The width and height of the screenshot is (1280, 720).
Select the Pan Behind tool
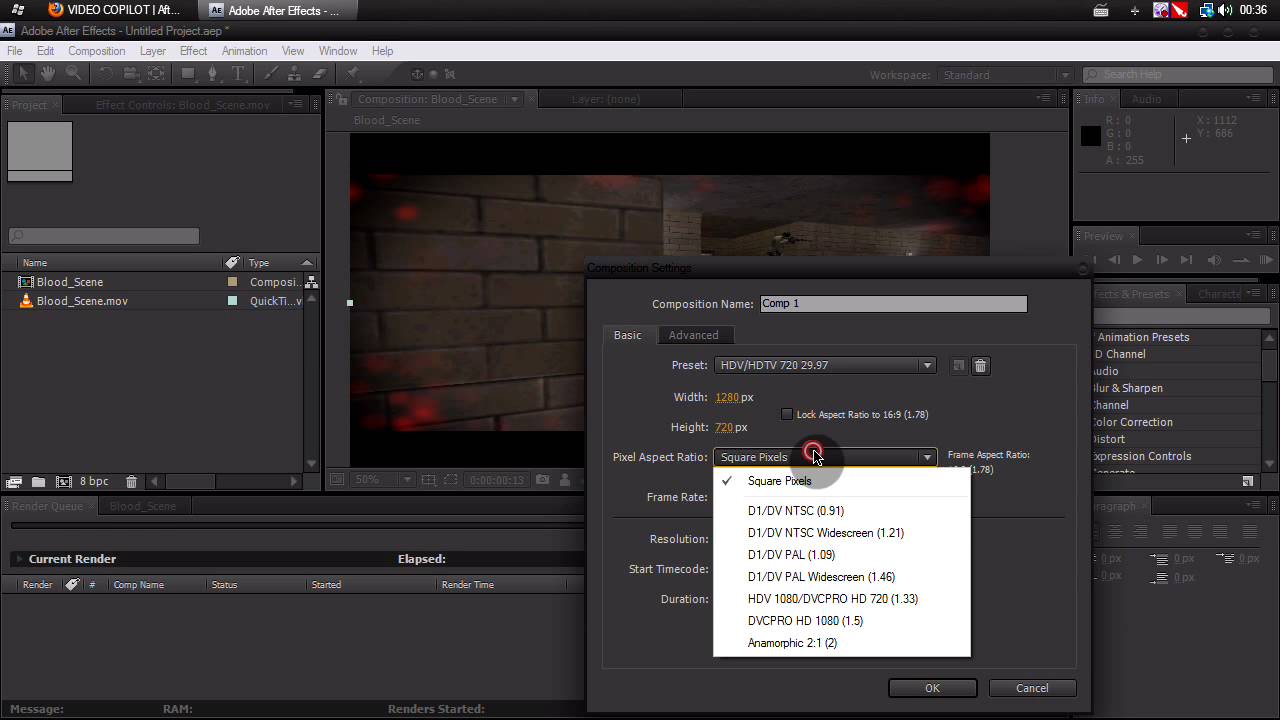[x=156, y=74]
